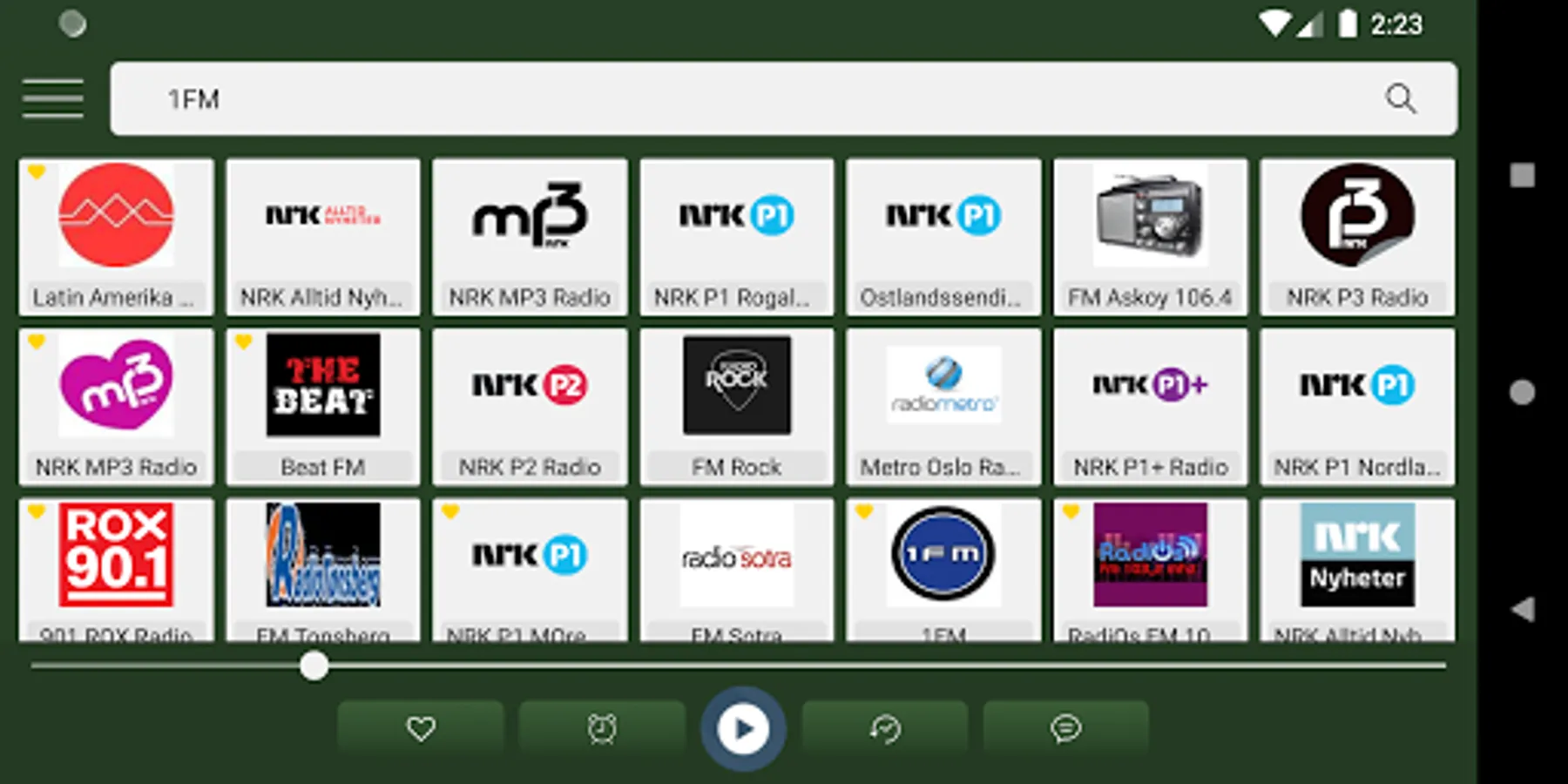Choose the Ostlandssendi... station tile
Image resolution: width=1568 pixels, height=784 pixels.
pyautogui.click(x=943, y=237)
